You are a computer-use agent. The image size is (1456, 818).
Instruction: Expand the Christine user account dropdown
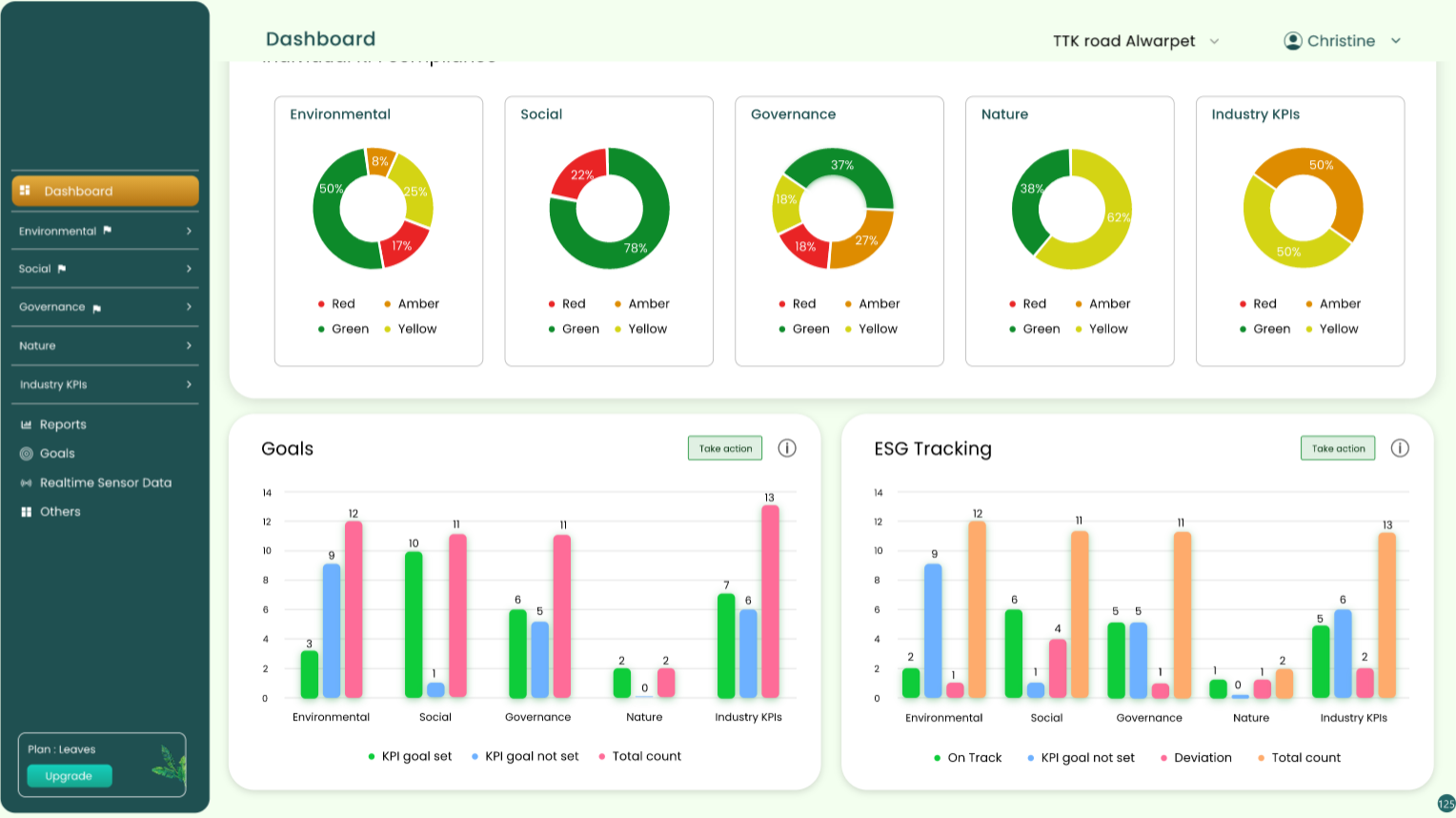click(x=1396, y=41)
